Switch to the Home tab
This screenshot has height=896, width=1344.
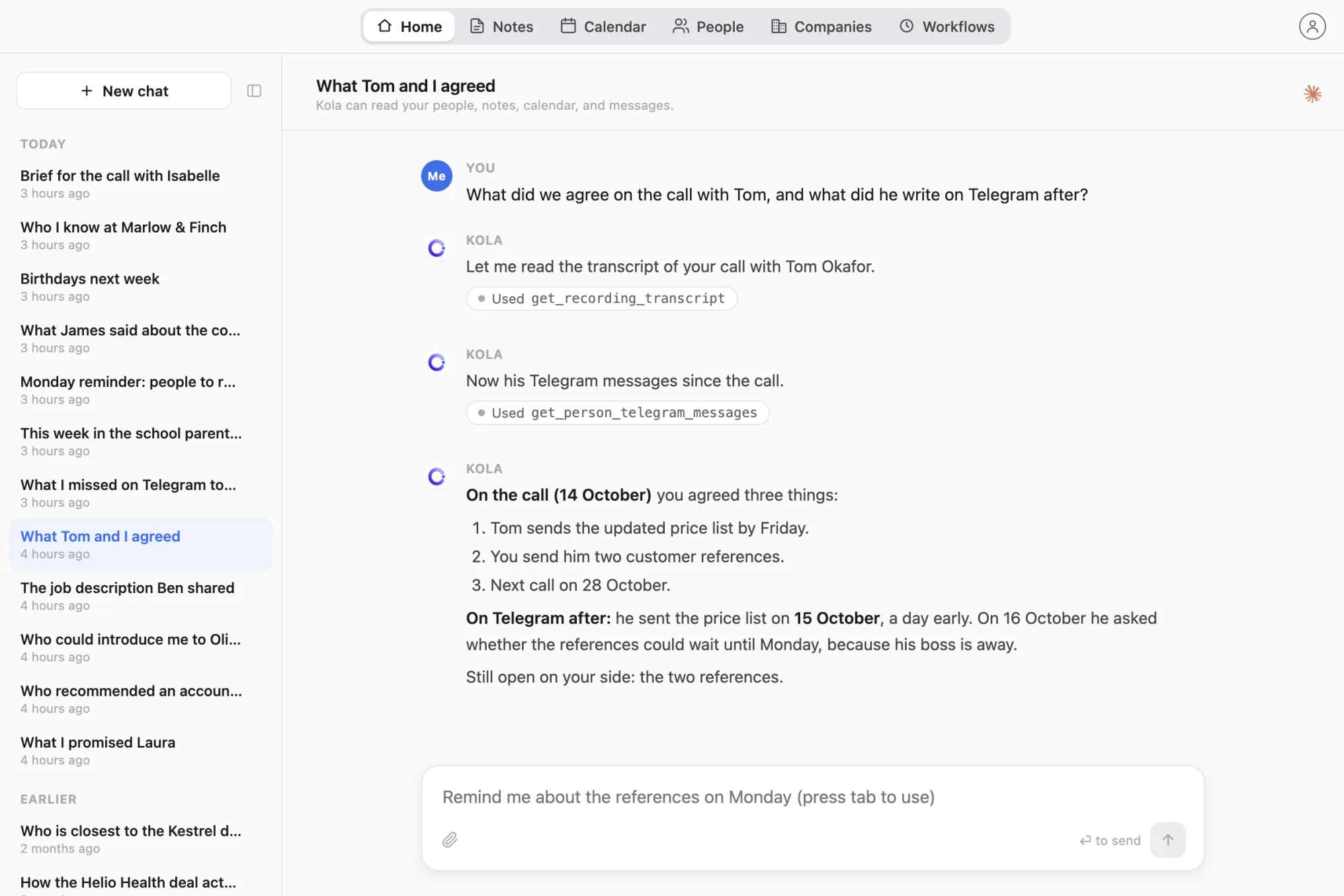pyautogui.click(x=409, y=26)
